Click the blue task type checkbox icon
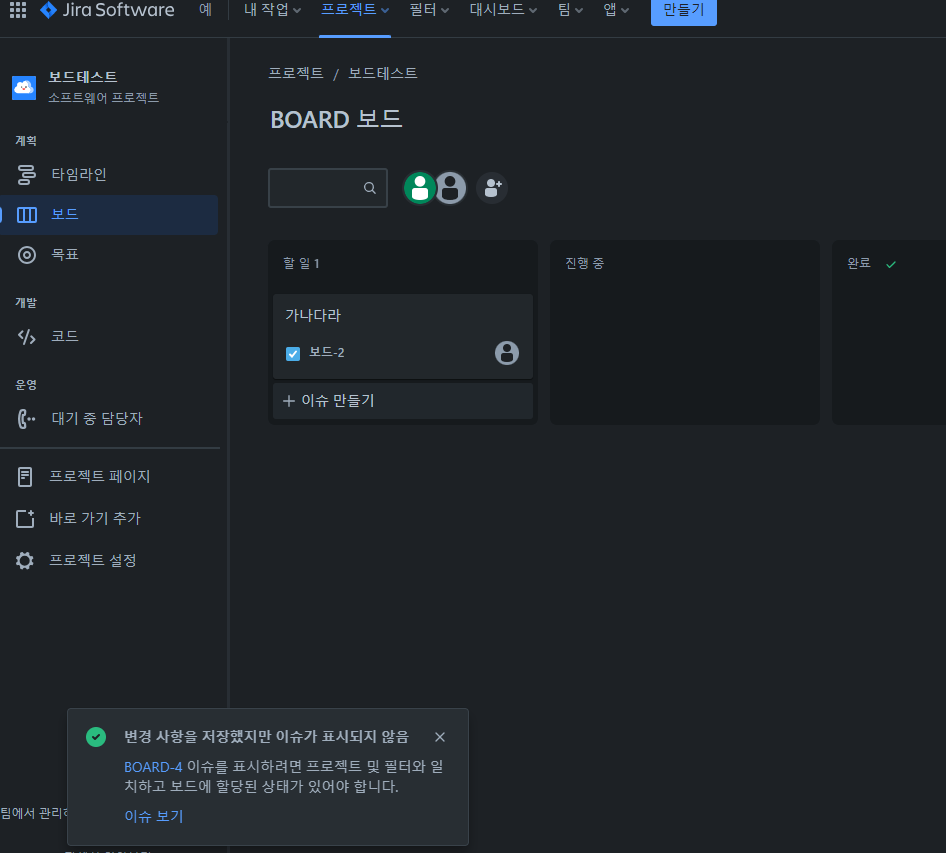Image resolution: width=946 pixels, height=853 pixels. (293, 354)
